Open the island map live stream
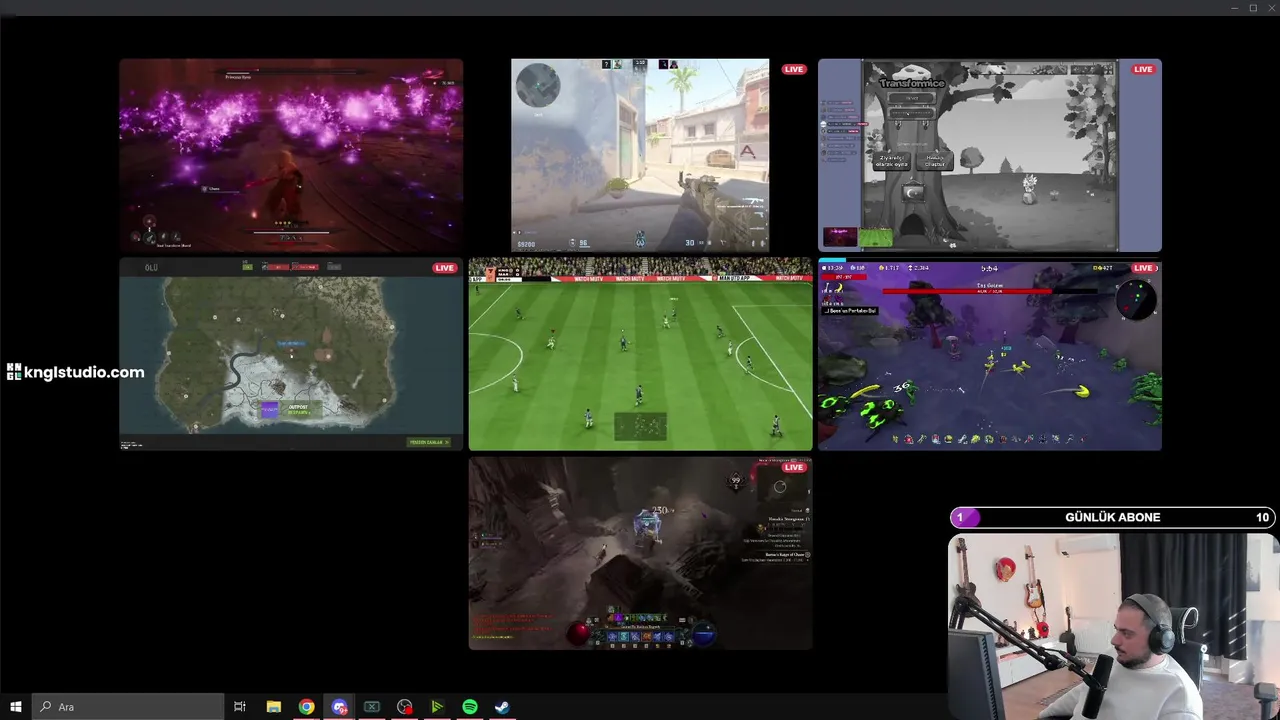 tap(291, 354)
